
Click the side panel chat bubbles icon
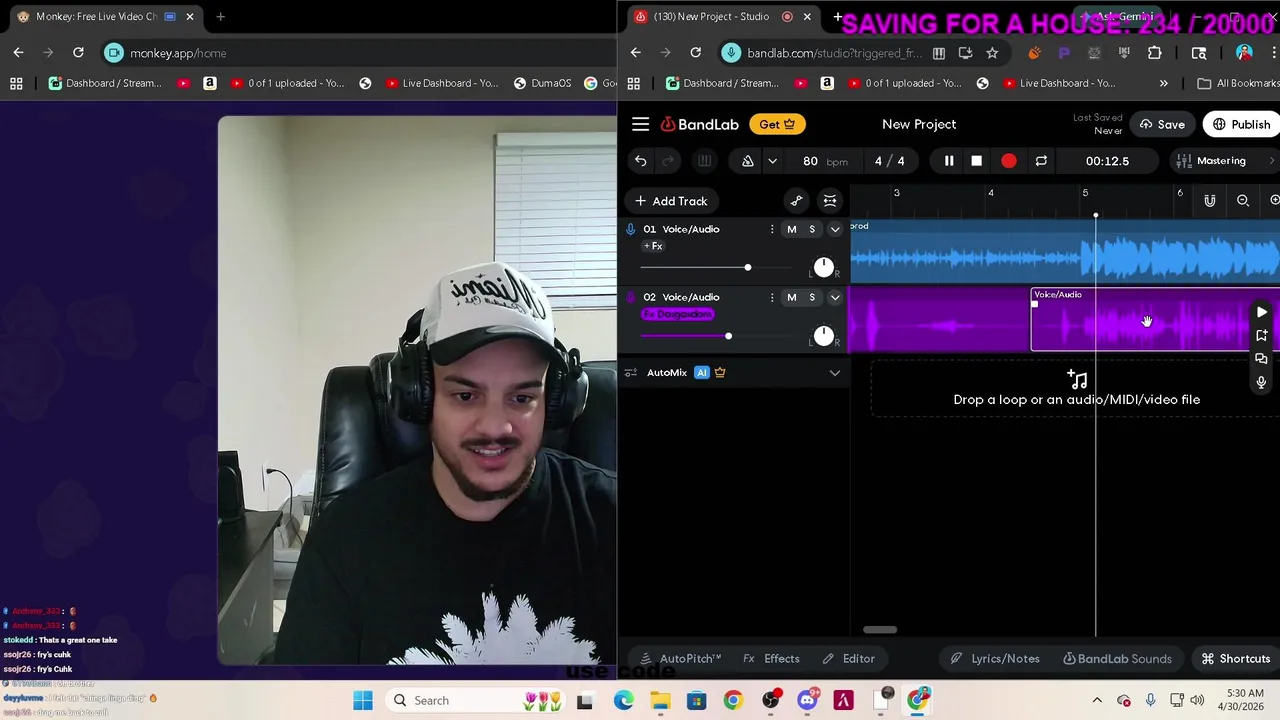(x=1261, y=358)
